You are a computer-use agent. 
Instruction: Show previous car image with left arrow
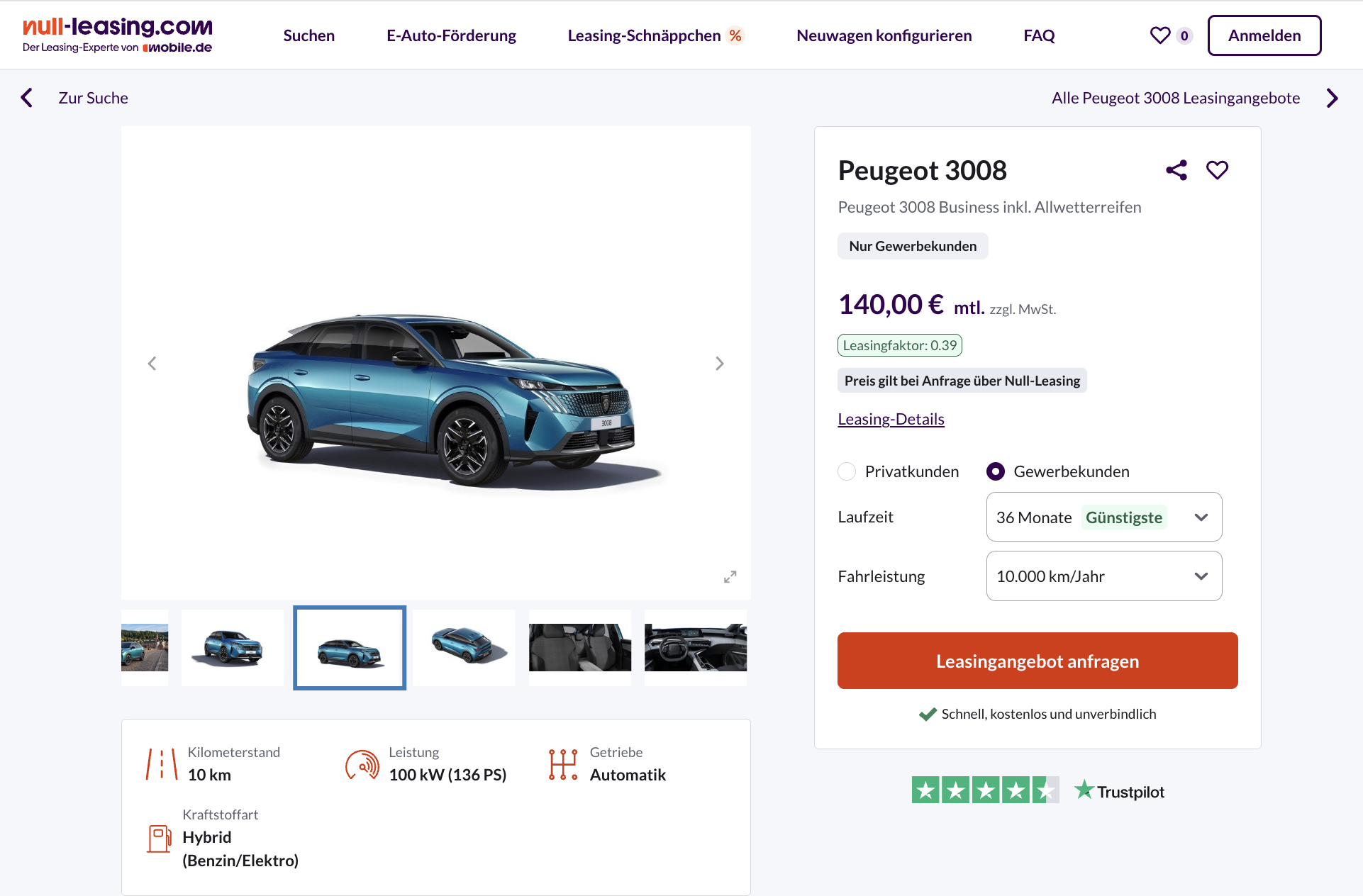pyautogui.click(x=152, y=364)
